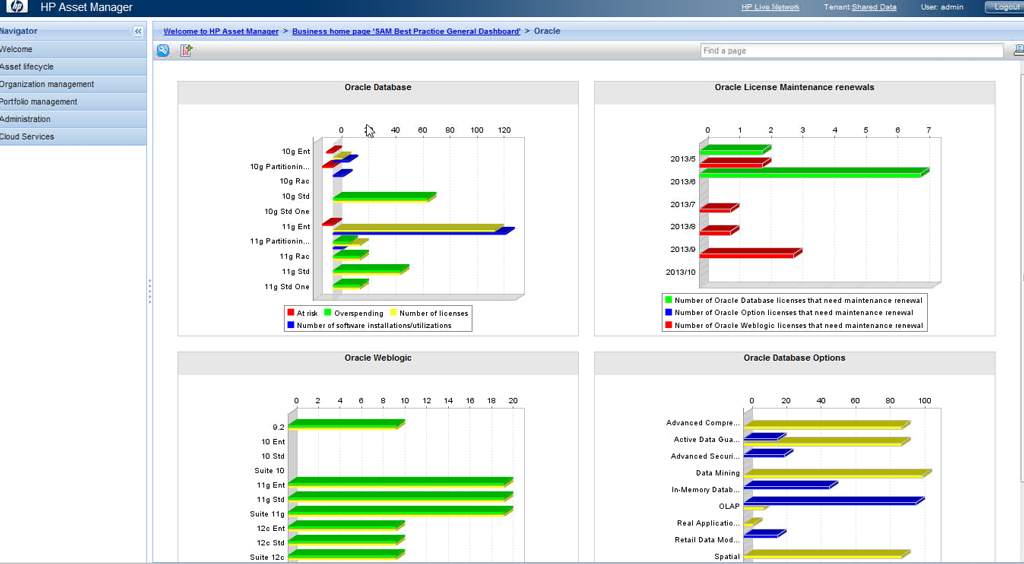Expand Organization management in Navigator
1024x564 pixels.
(x=72, y=84)
